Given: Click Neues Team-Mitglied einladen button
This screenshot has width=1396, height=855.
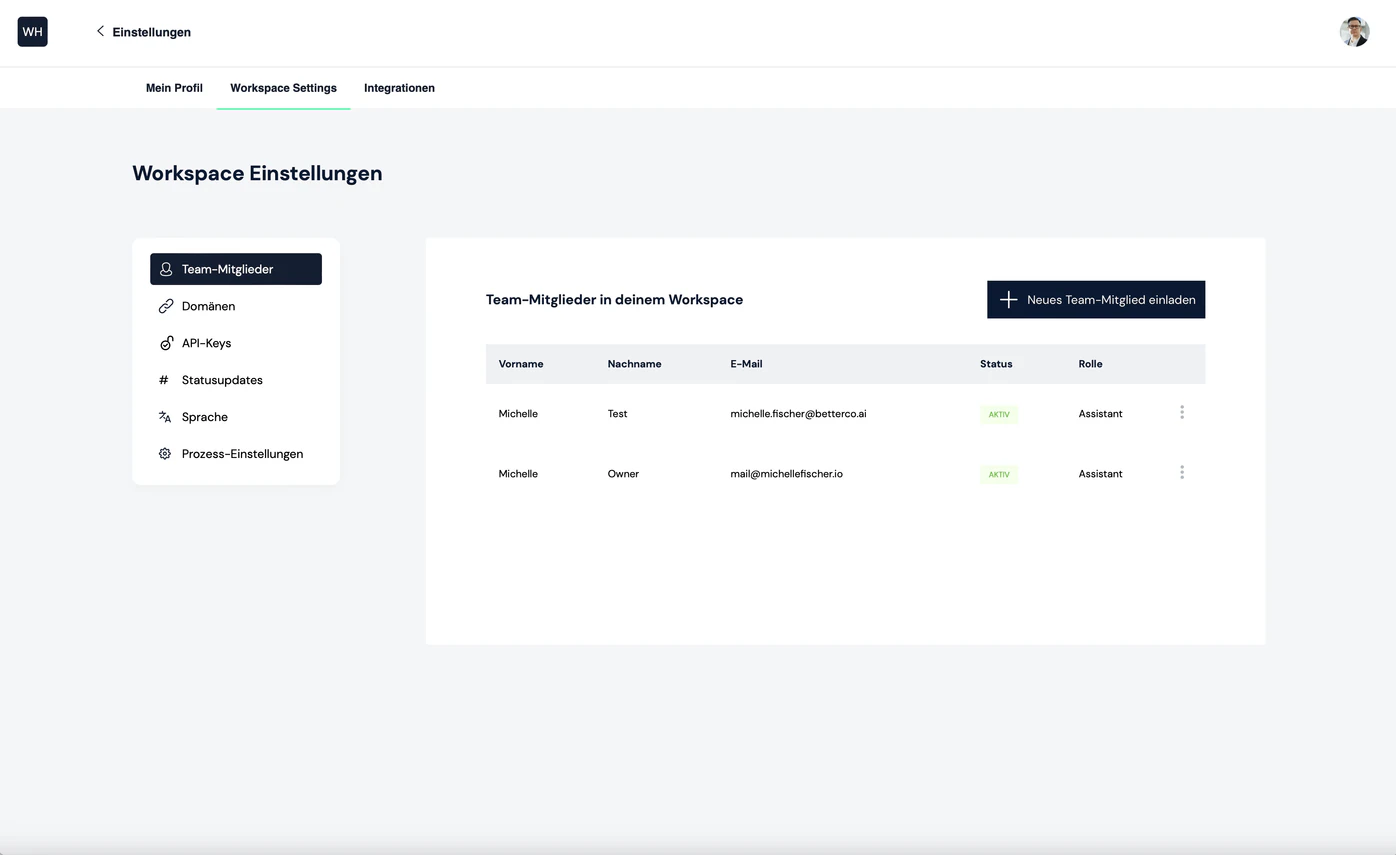Looking at the screenshot, I should click(x=1096, y=300).
